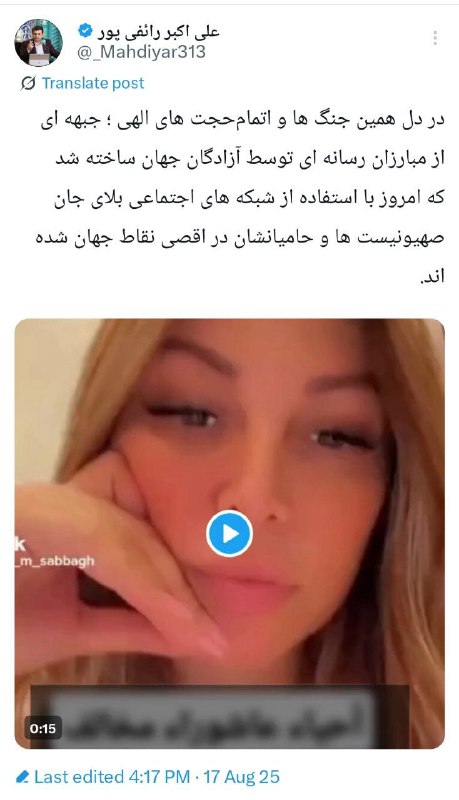
Task: Click the pencil edited icon
Action: coord(22,777)
